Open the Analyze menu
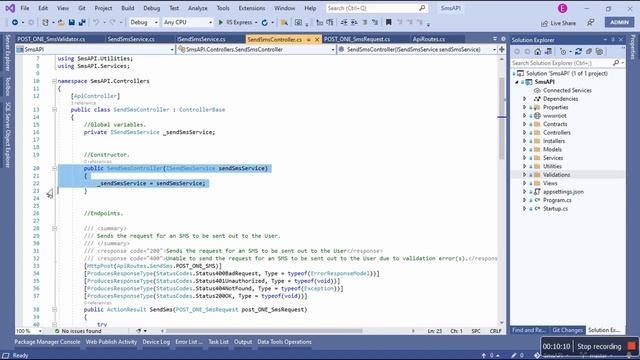This screenshot has height=360, width=640. click(x=198, y=8)
